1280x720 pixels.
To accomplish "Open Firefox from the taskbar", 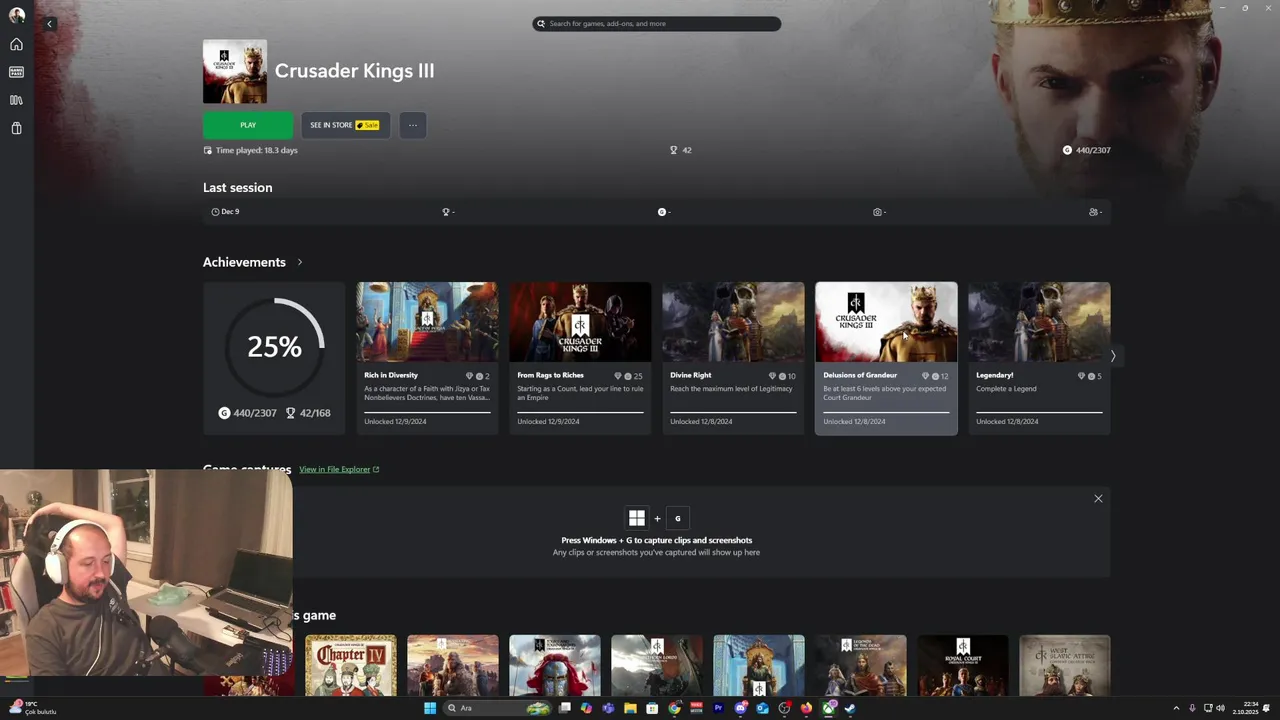I will point(806,708).
